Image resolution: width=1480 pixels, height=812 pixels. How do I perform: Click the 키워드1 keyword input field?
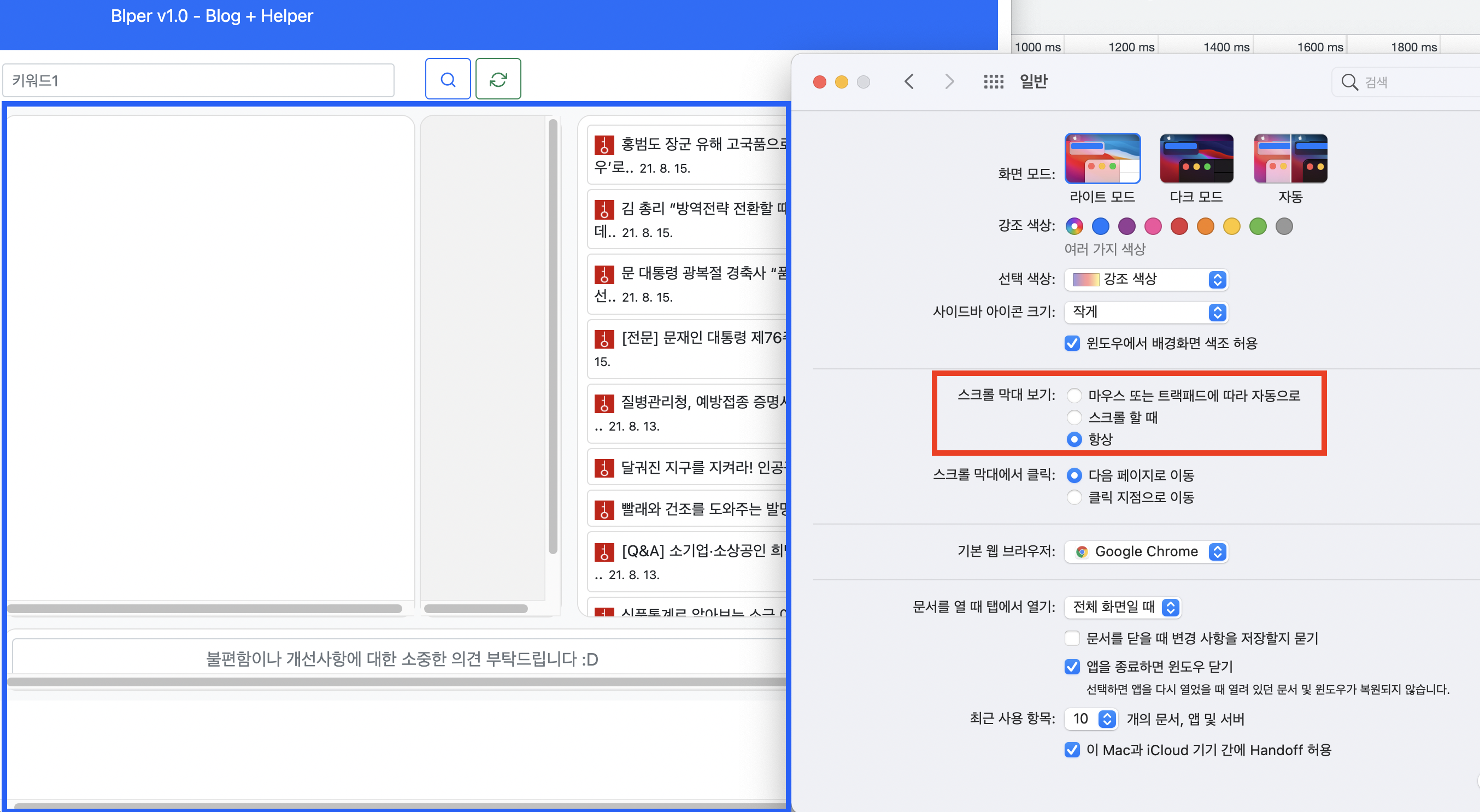click(198, 80)
